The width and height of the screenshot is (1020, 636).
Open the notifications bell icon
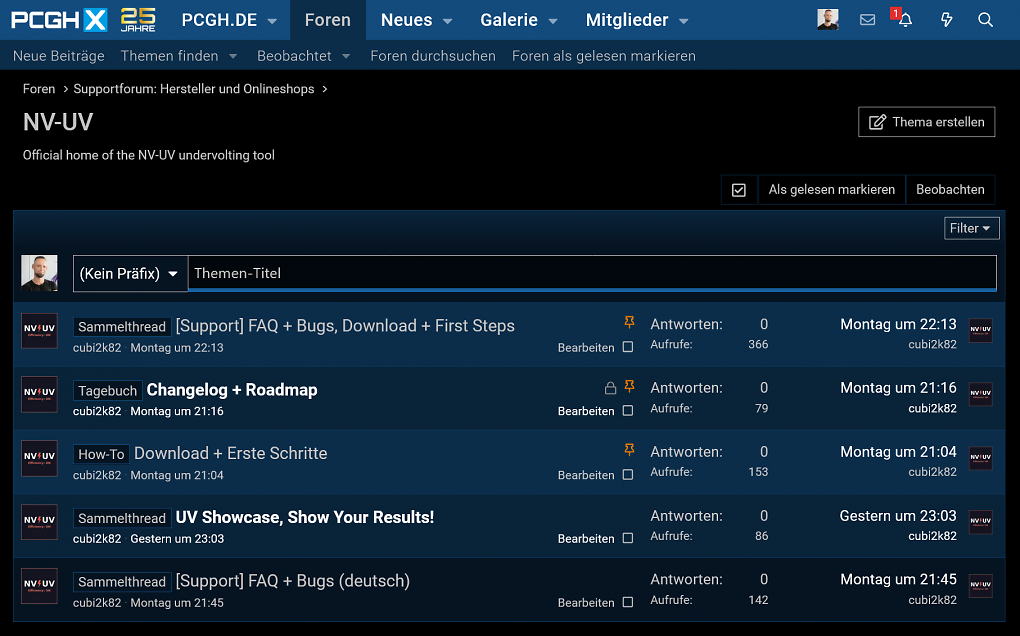[905, 20]
